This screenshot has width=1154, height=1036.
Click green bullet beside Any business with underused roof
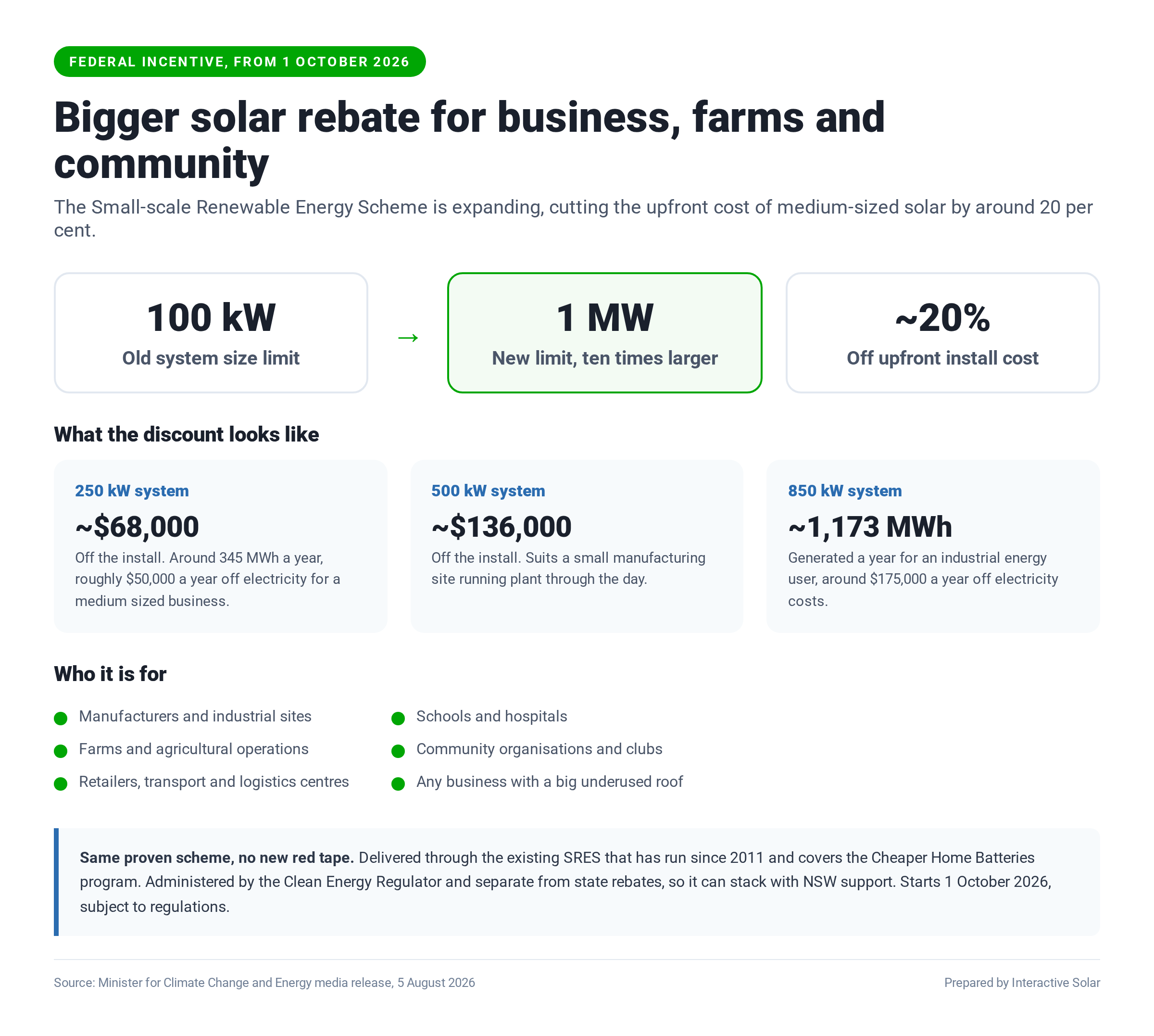tap(398, 783)
